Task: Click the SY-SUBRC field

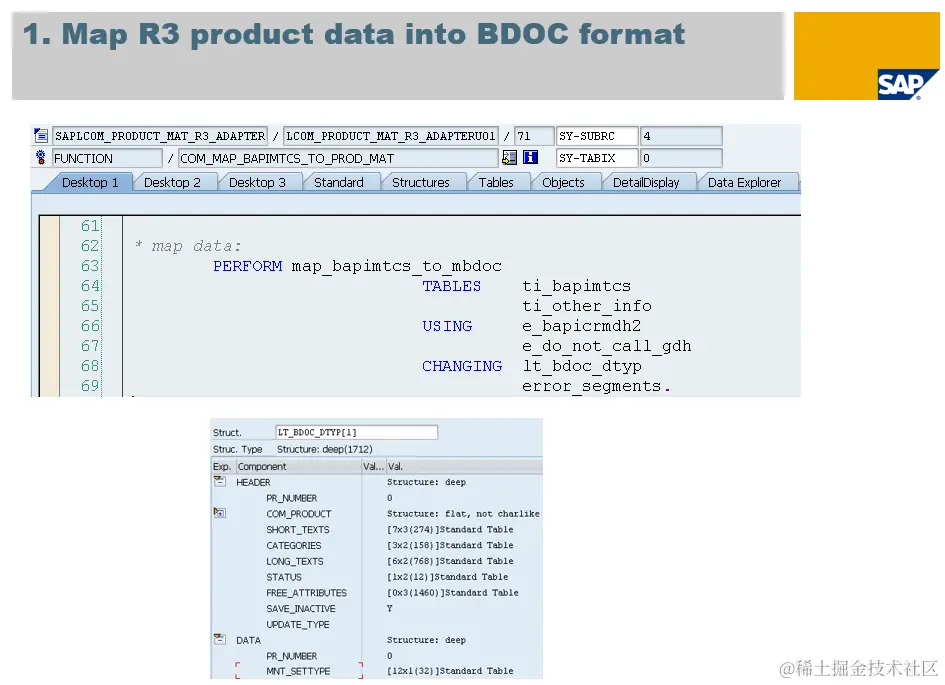Action: 597,136
